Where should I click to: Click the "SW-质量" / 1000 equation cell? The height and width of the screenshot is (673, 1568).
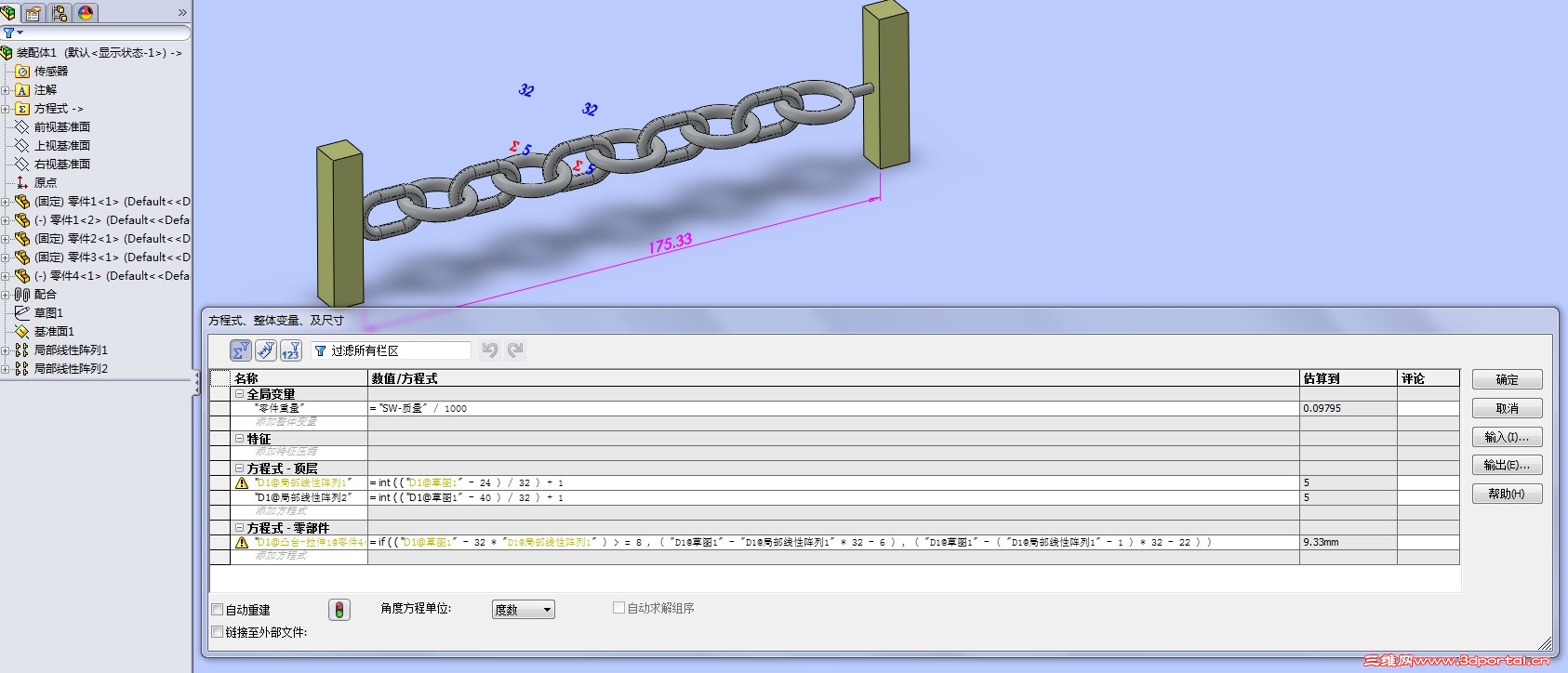click(x=833, y=408)
